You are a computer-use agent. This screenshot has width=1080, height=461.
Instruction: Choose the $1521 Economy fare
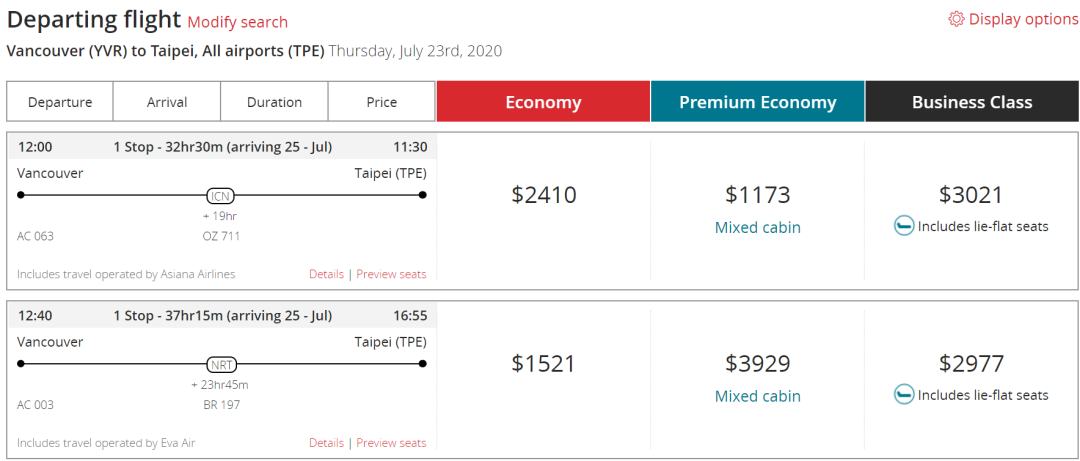(x=543, y=364)
